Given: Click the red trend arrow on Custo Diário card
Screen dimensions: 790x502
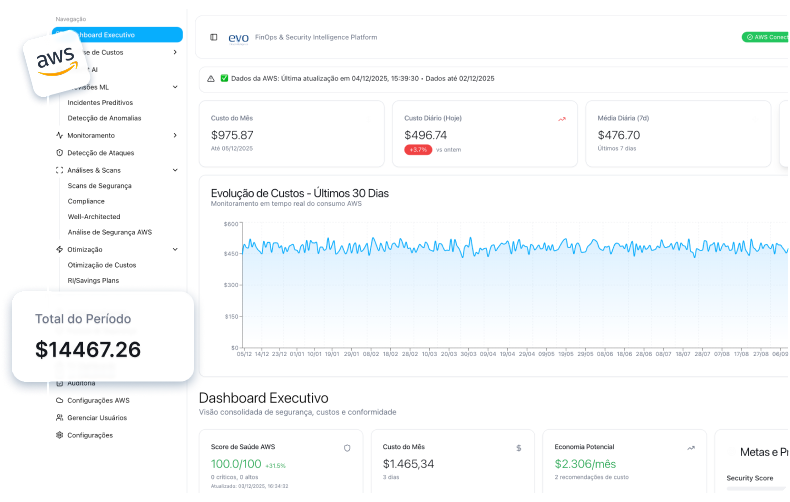Looking at the screenshot, I should click(562, 119).
